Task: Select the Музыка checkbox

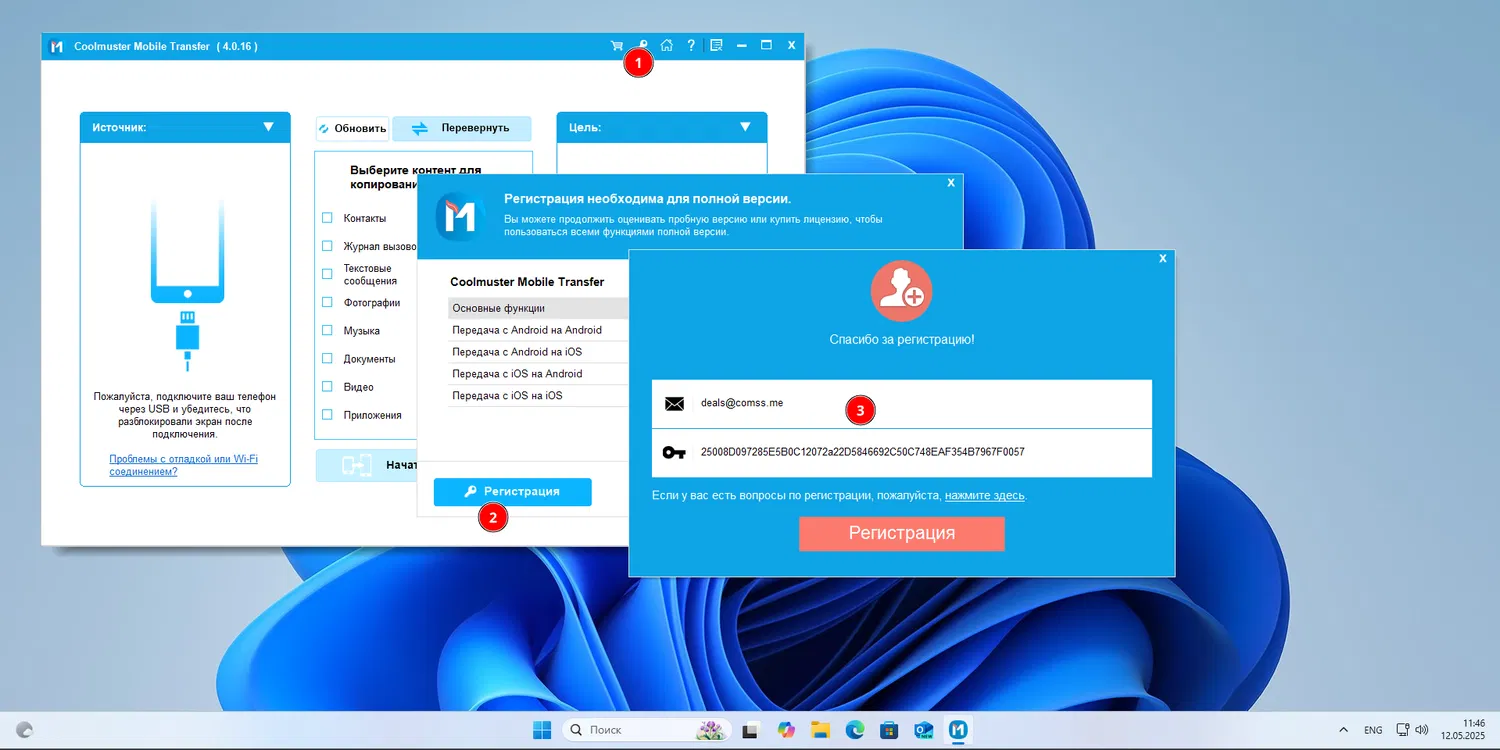Action: [327, 330]
